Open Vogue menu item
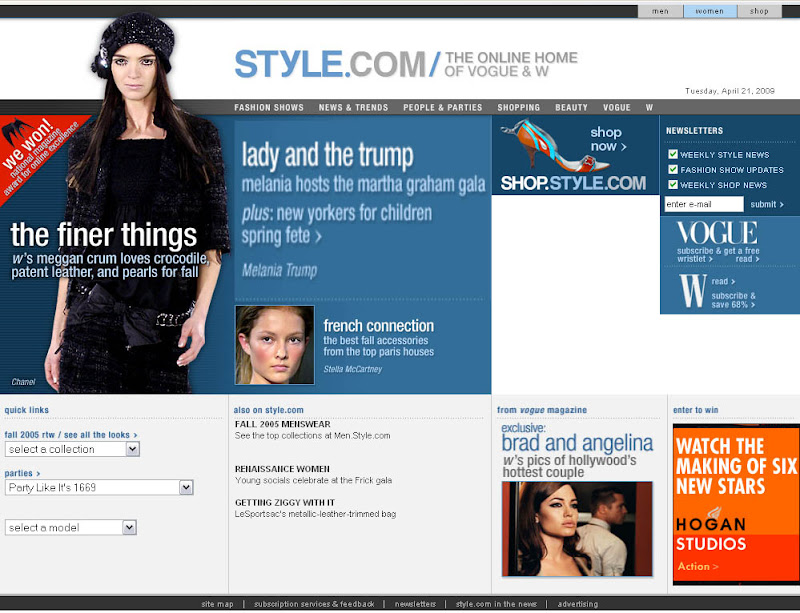This screenshot has width=800, height=613. 616,107
